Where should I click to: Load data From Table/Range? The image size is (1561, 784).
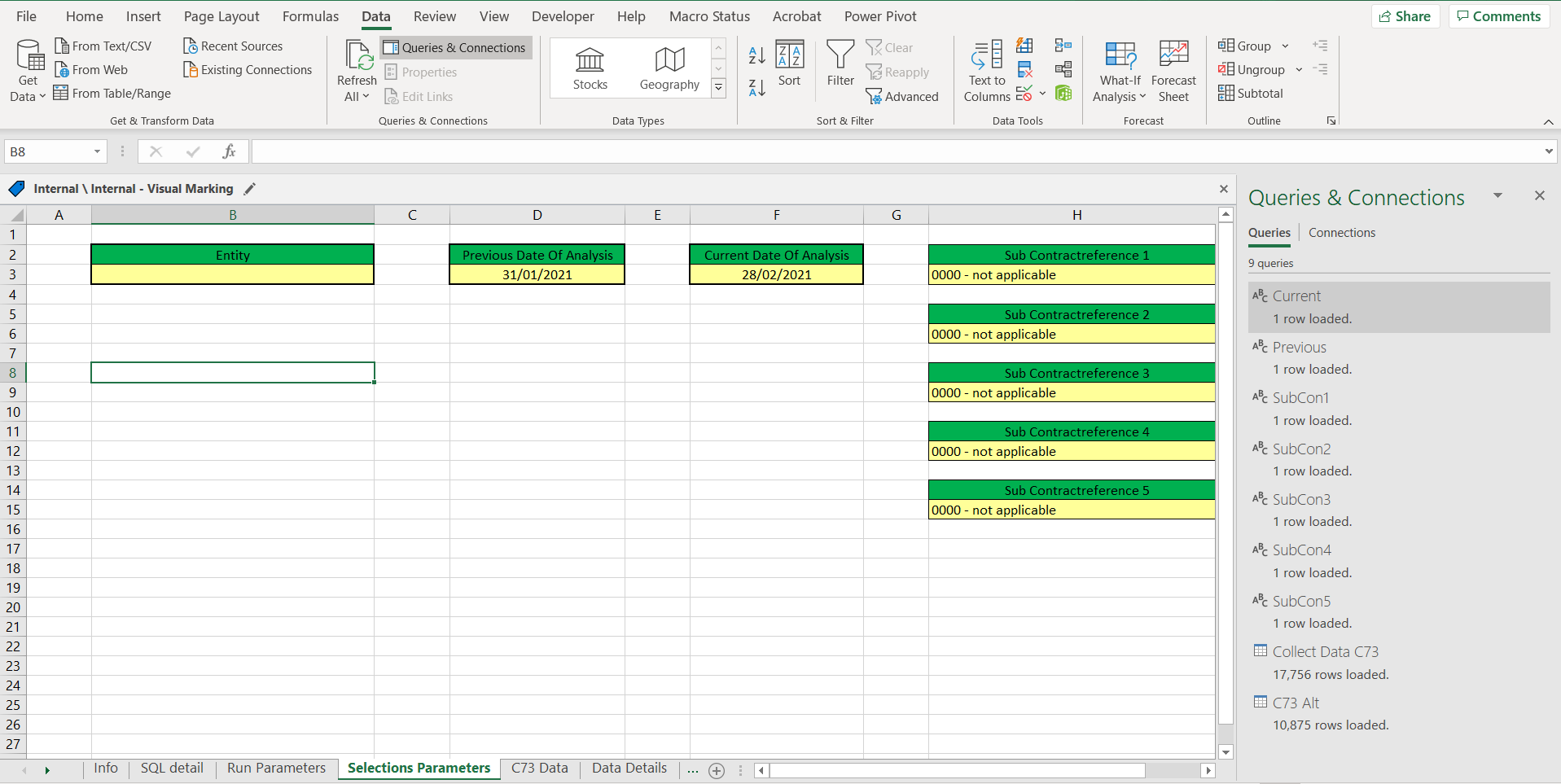click(112, 94)
